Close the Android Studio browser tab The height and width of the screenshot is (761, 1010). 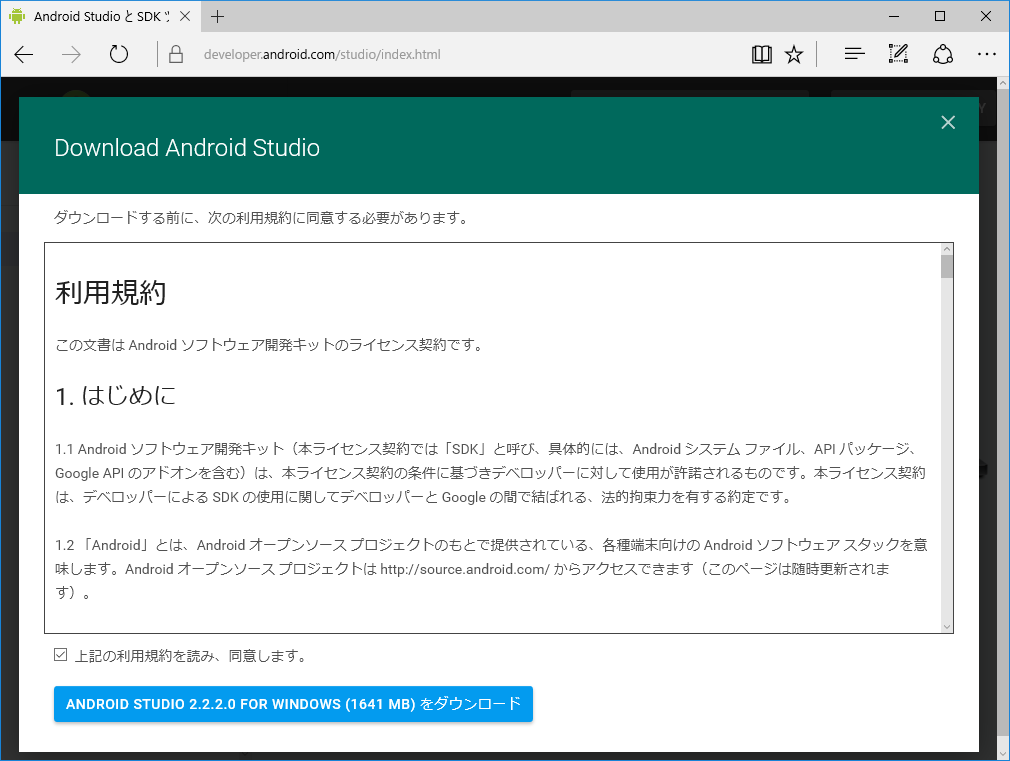(x=185, y=16)
